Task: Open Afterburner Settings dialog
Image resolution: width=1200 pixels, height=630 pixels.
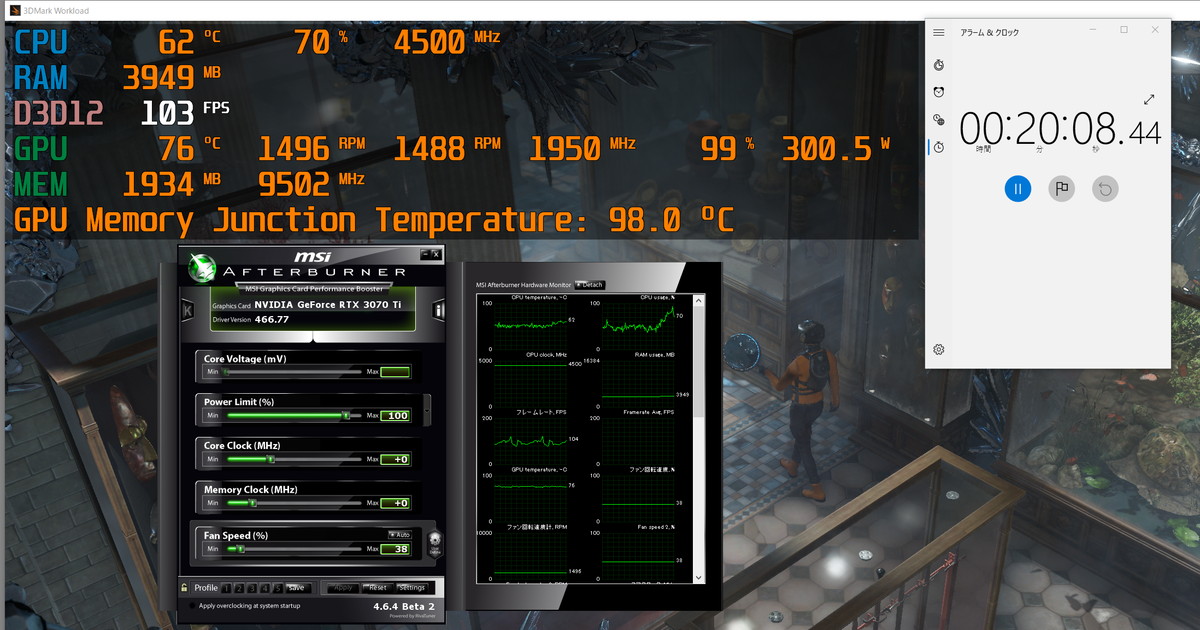Action: click(412, 588)
